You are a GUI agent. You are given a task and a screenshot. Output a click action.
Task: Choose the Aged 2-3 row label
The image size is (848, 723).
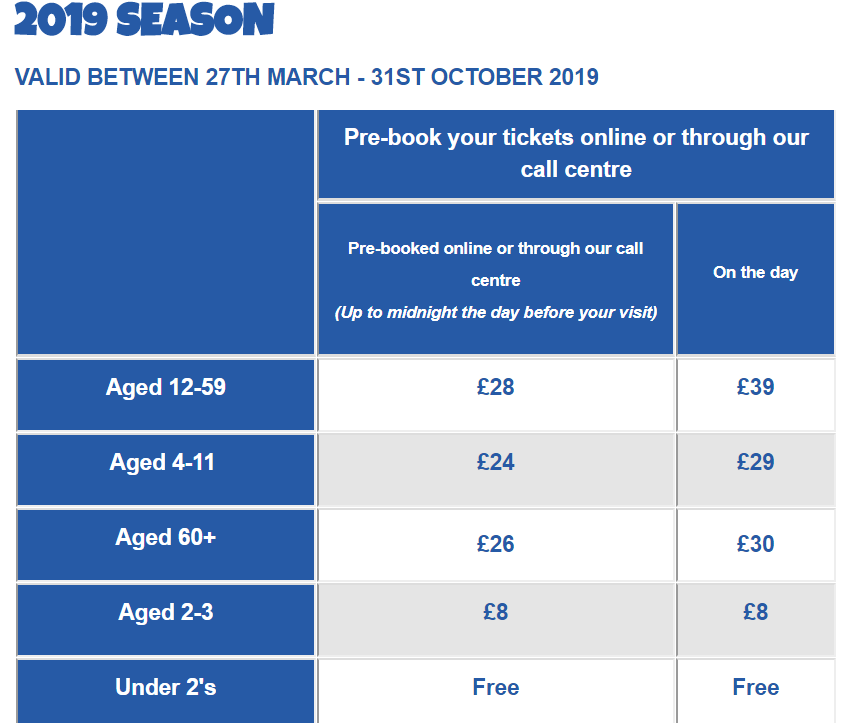pos(166,612)
